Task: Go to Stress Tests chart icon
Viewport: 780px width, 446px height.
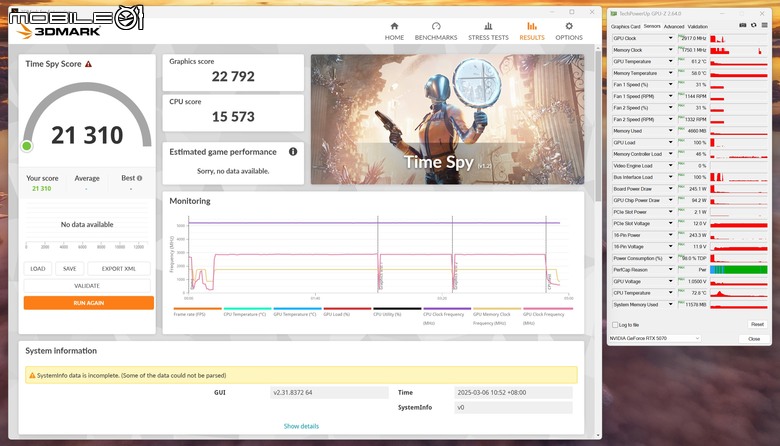Action: tap(488, 26)
